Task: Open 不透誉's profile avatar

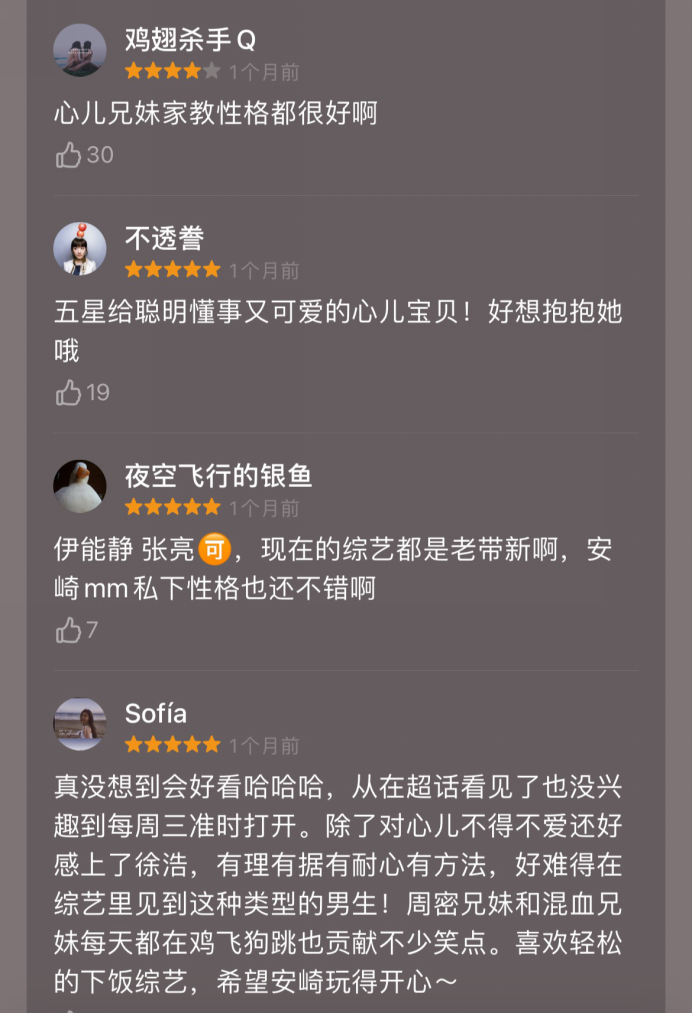Action: click(x=80, y=248)
